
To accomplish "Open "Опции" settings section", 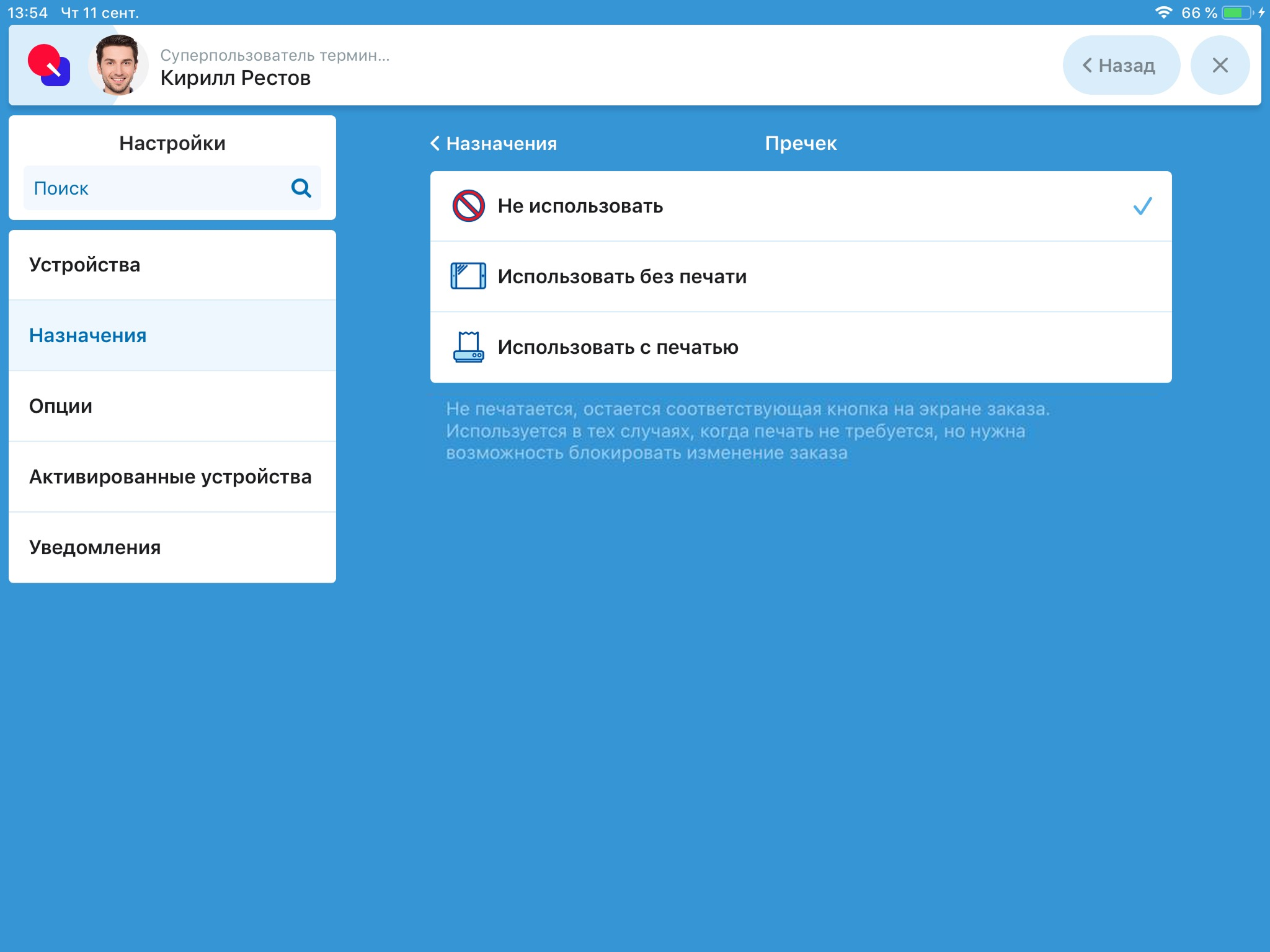I will click(x=172, y=407).
